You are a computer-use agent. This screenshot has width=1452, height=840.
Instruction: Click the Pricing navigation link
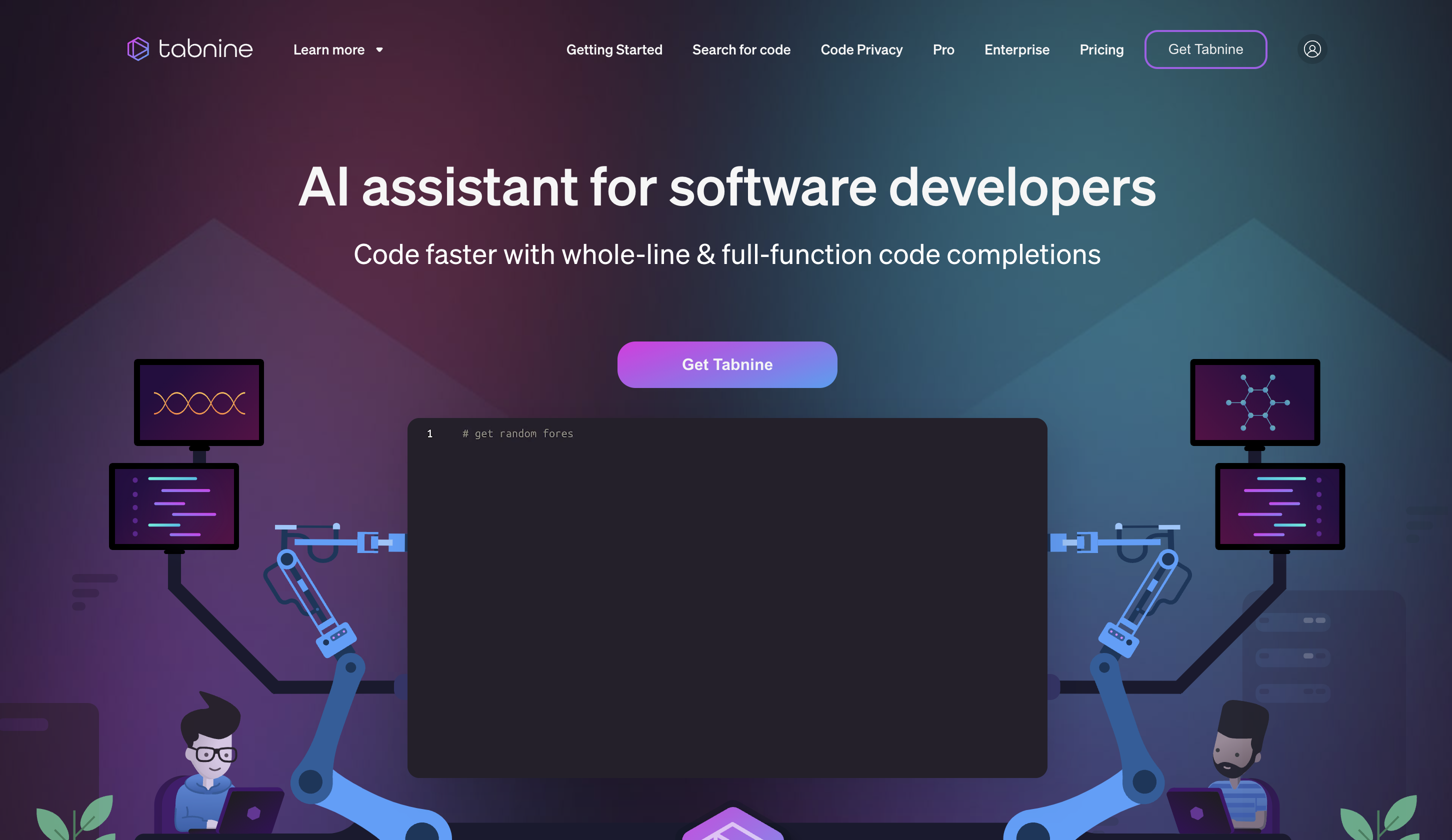[1102, 49]
